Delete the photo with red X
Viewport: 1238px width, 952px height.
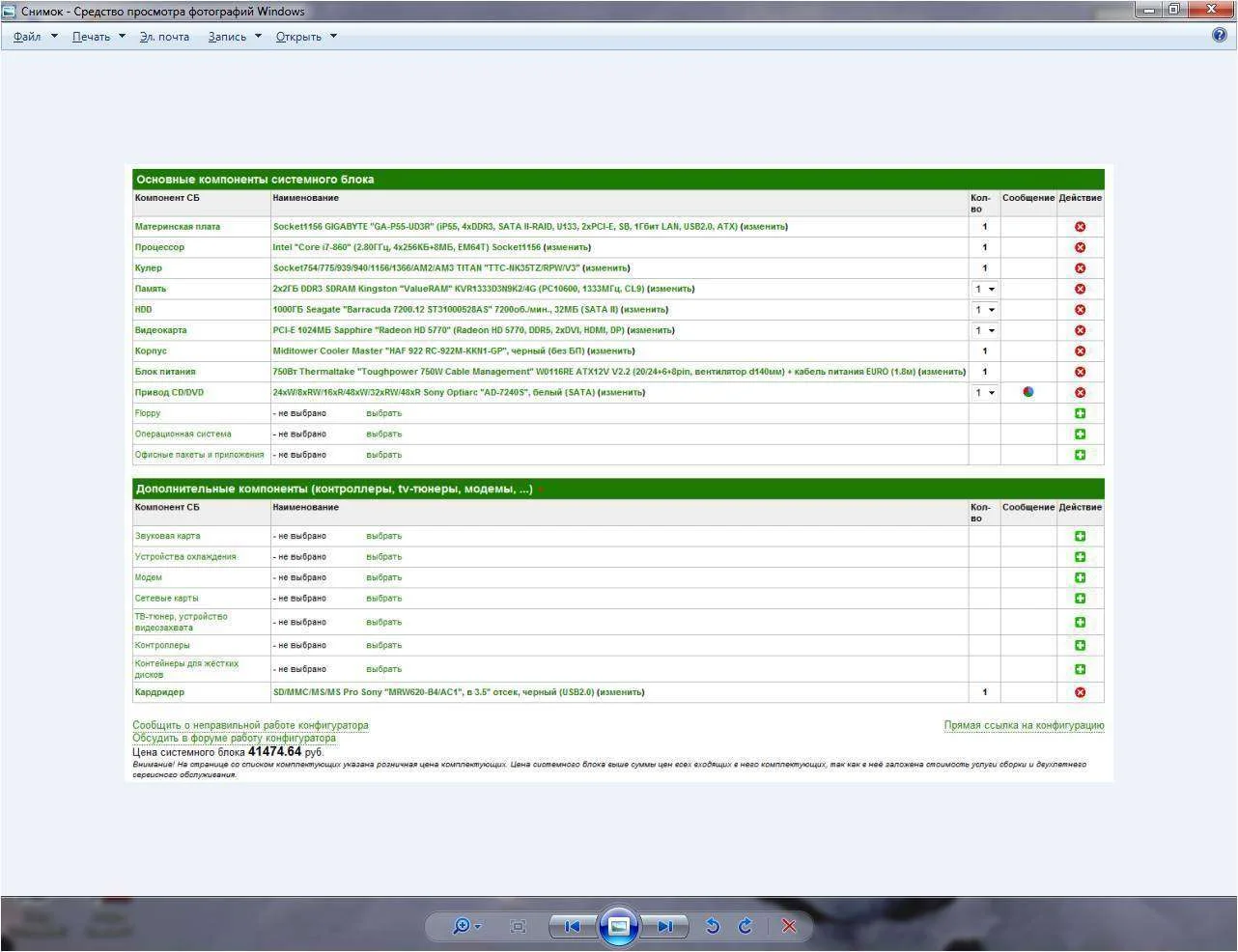[789, 926]
